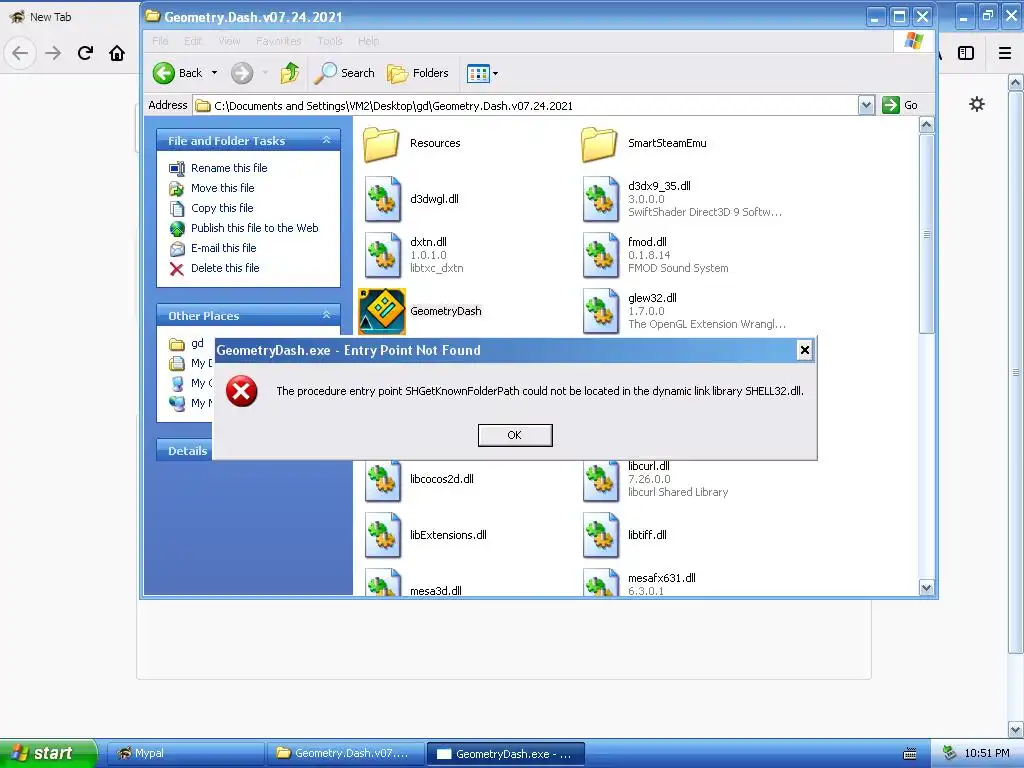Click the file list scrollbar thumb
1024x768 pixels.
pyautogui.click(x=926, y=234)
